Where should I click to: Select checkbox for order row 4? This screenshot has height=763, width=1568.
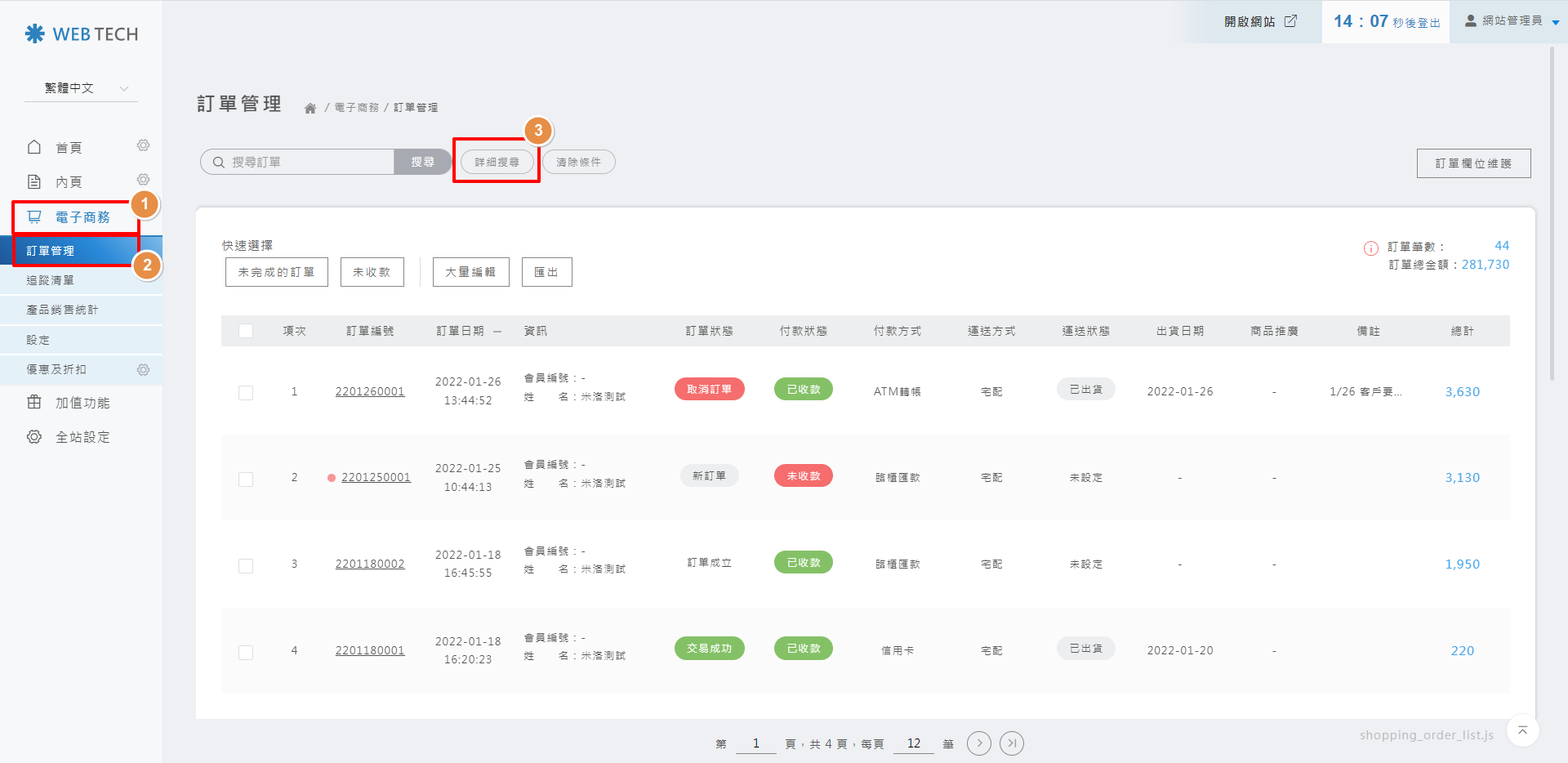click(x=246, y=652)
